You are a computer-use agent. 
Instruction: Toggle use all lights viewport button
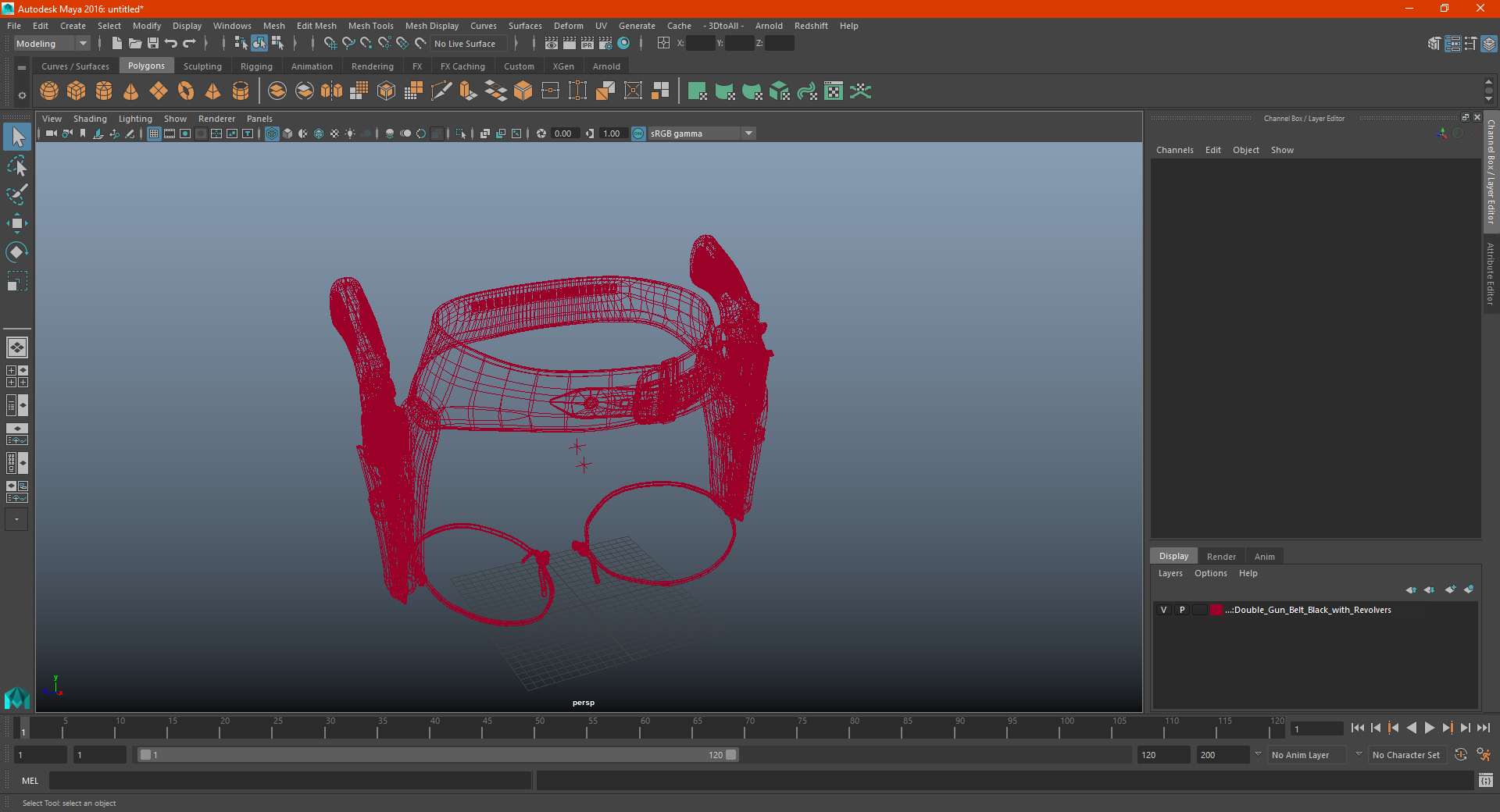click(350, 134)
